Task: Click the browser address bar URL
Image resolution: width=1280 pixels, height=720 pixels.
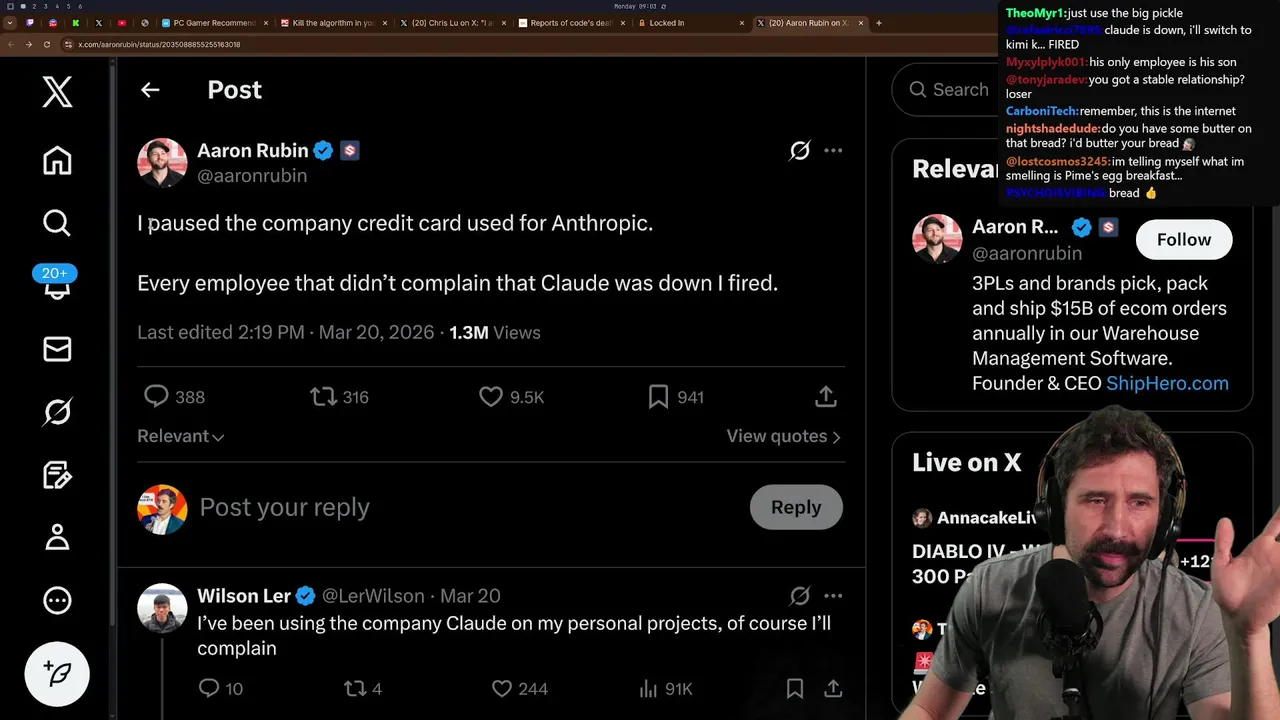Action: [x=159, y=44]
